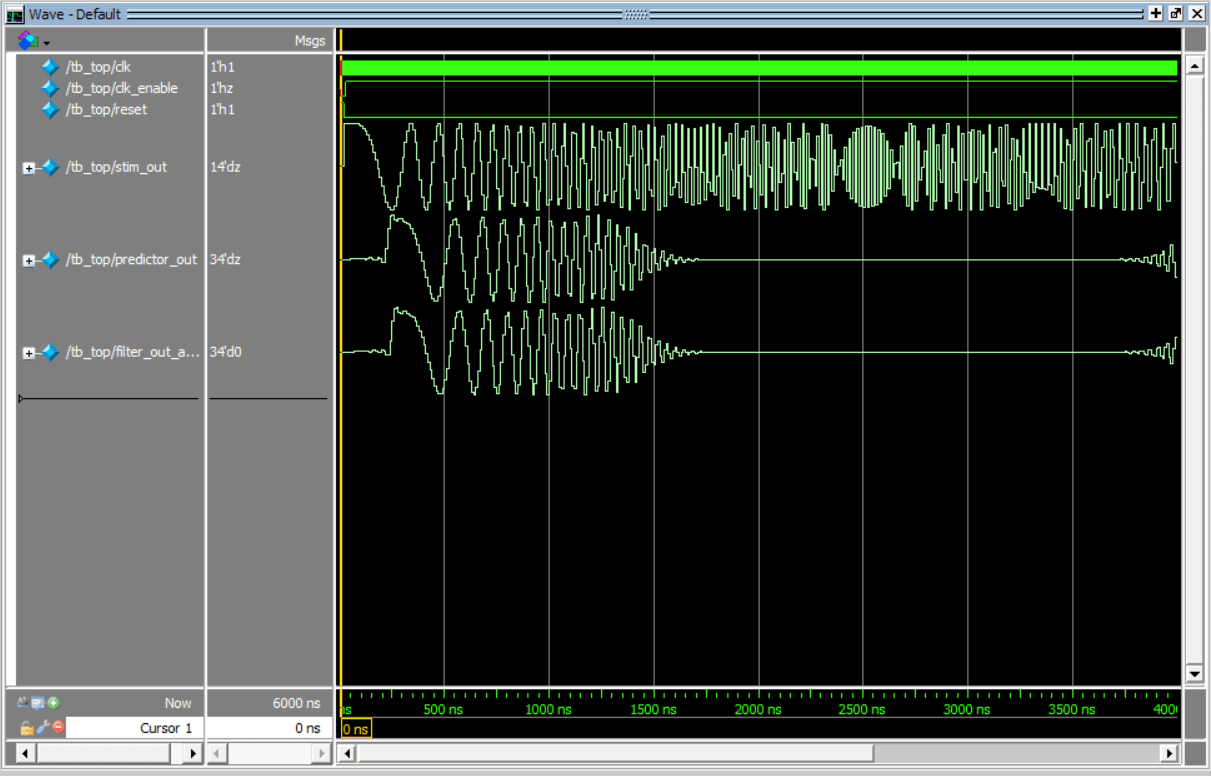
Task: Open grid and timeline properties icon
Action: pyautogui.click(x=37, y=702)
